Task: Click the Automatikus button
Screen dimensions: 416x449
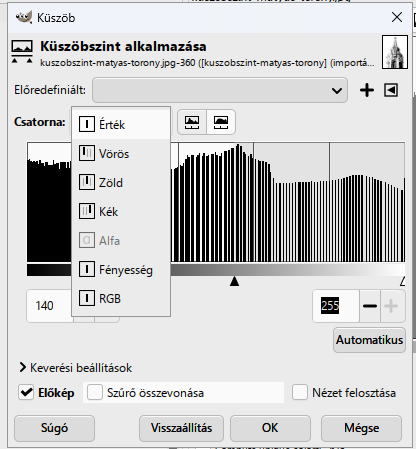Action: point(369,340)
